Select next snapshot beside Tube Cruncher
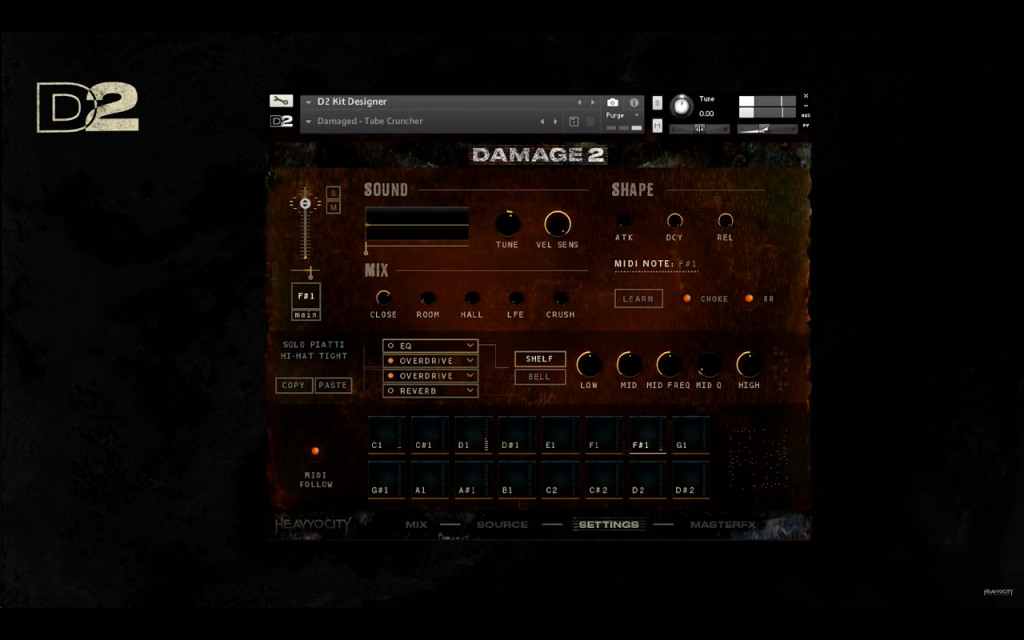The width and height of the screenshot is (1024, 640). [x=556, y=121]
